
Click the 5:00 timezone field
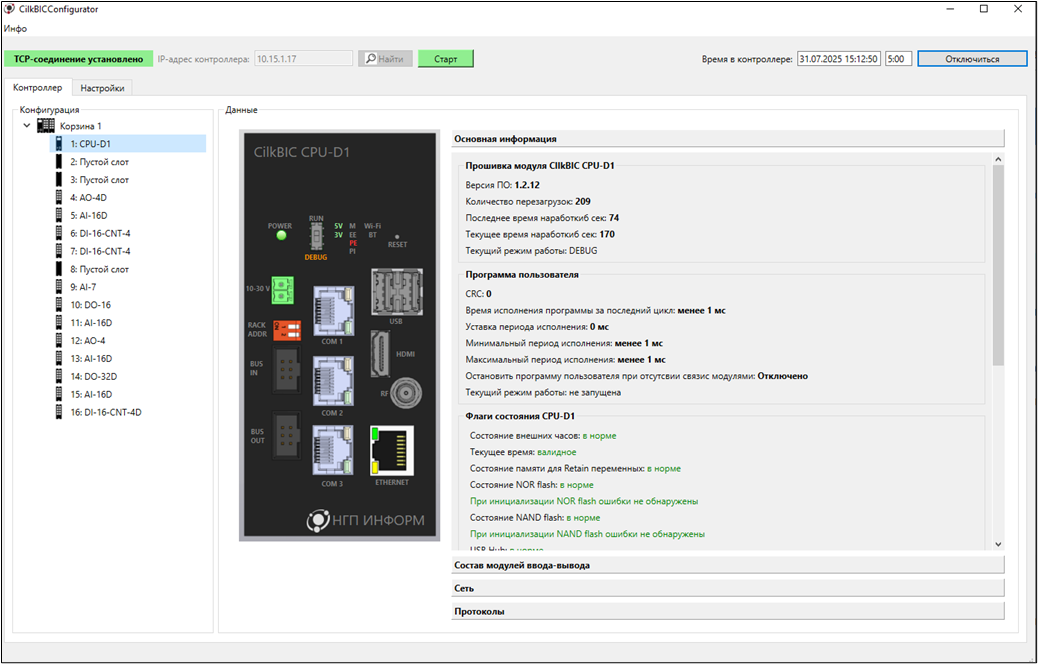(898, 59)
